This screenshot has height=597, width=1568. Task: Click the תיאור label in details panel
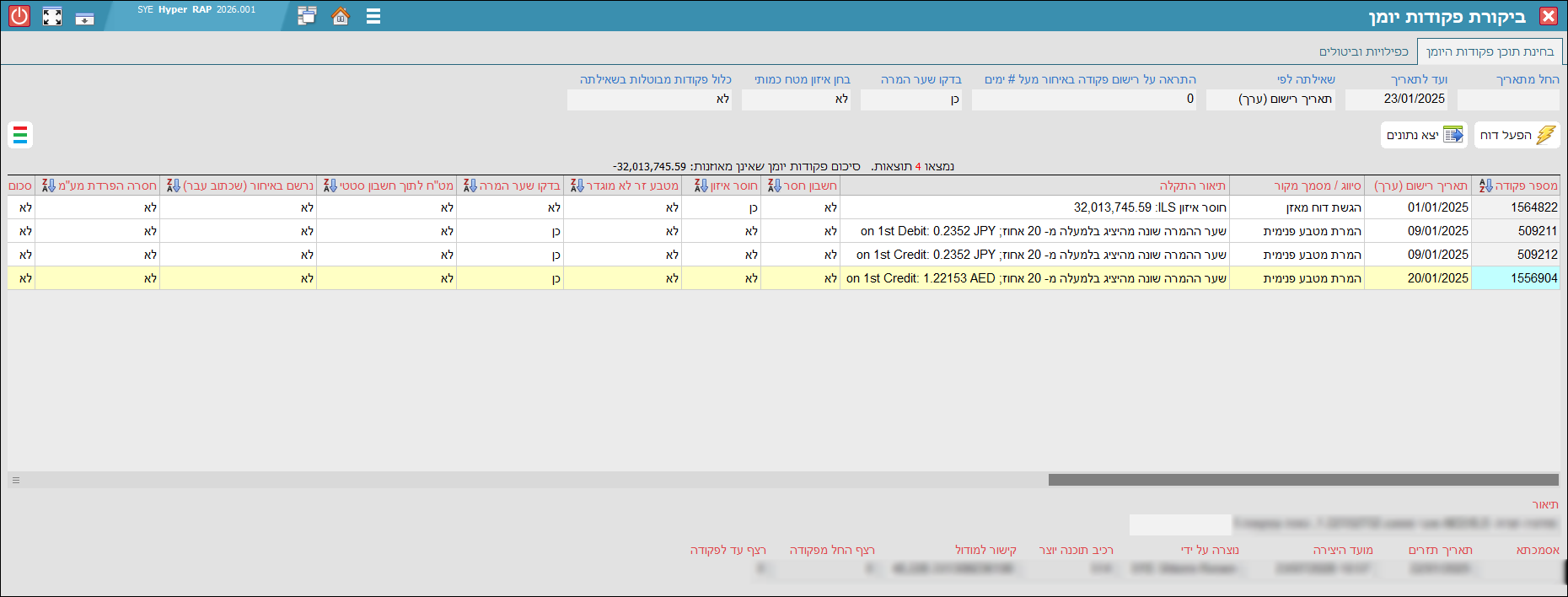(1545, 504)
